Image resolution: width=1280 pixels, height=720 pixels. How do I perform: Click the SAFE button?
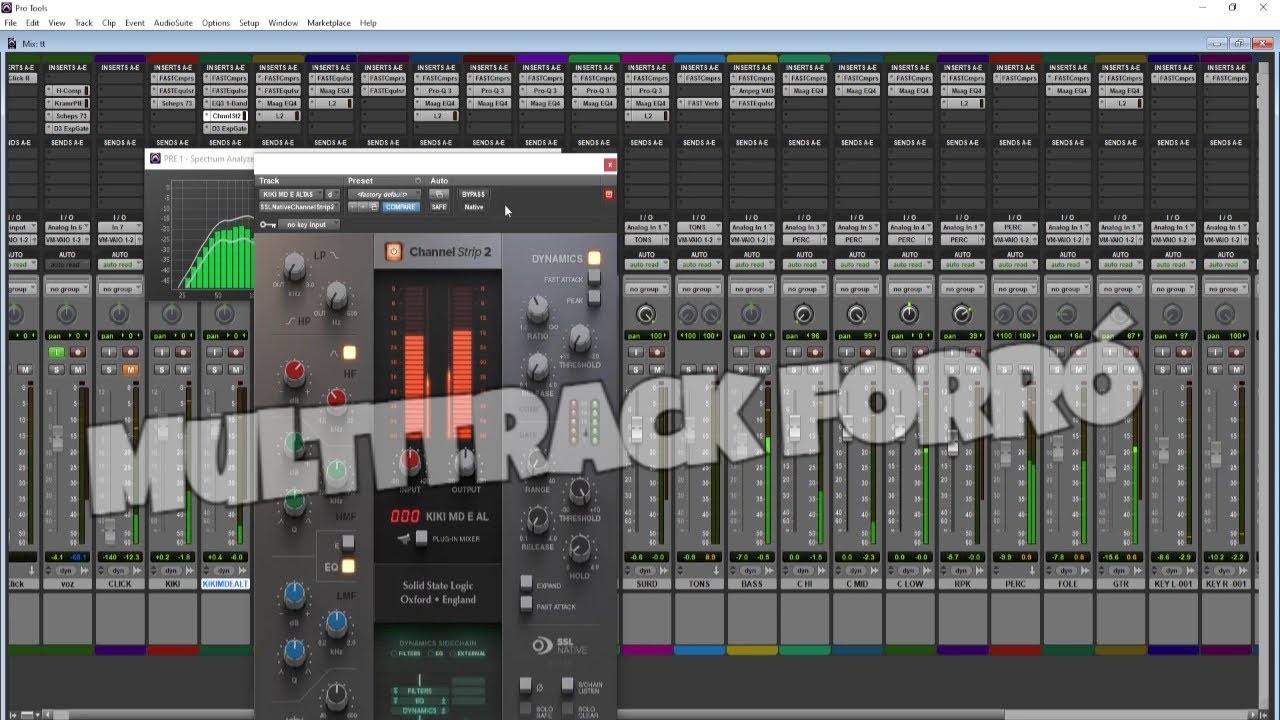click(438, 207)
